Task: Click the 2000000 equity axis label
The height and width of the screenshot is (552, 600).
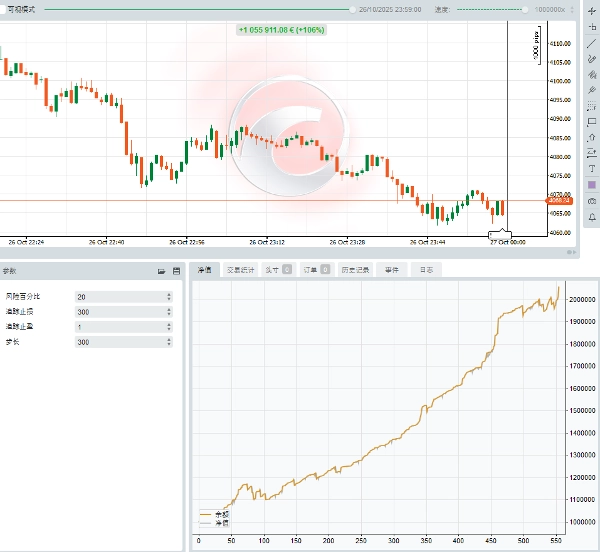Action: [x=582, y=300]
